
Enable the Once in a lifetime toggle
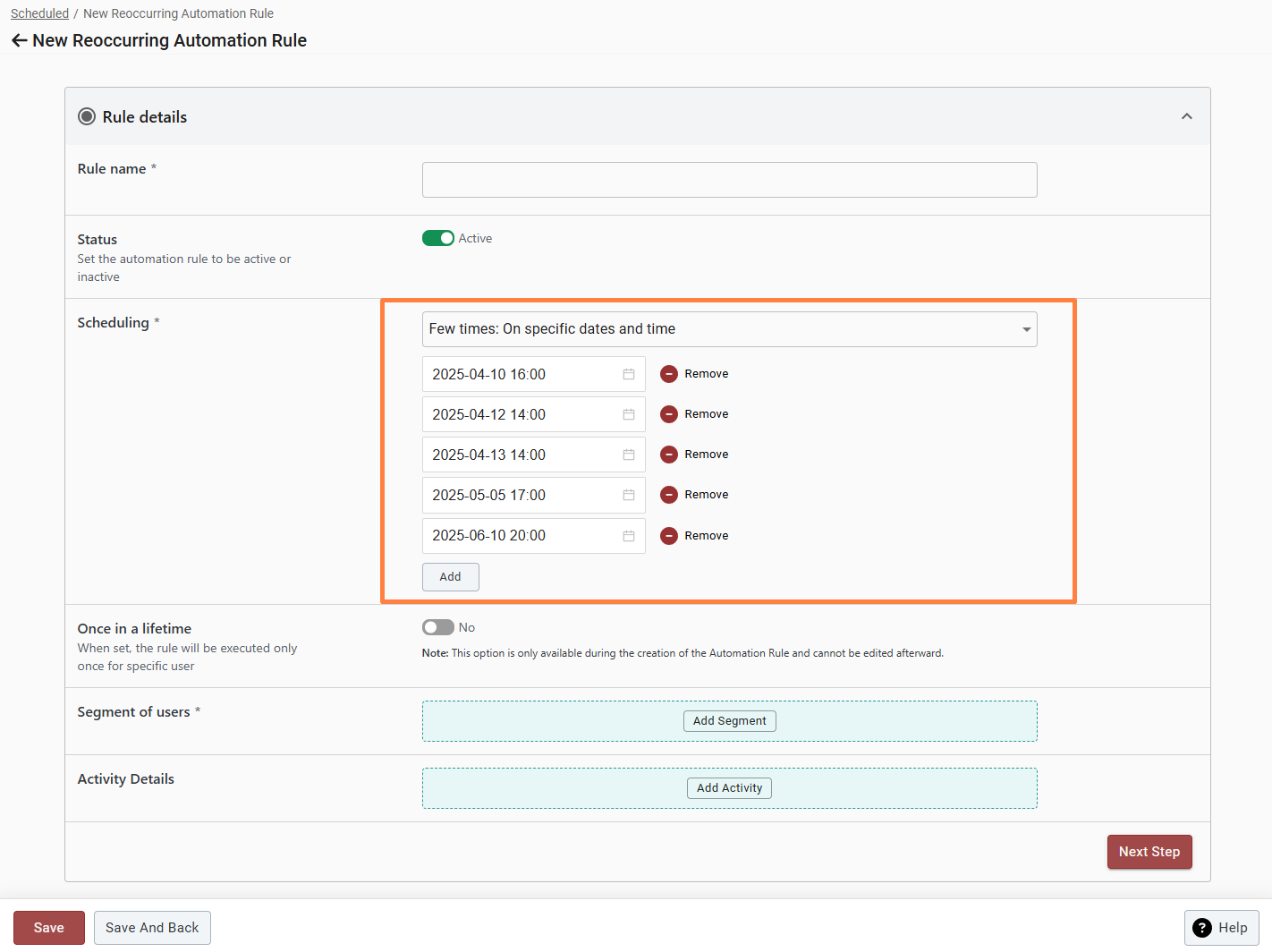point(437,627)
